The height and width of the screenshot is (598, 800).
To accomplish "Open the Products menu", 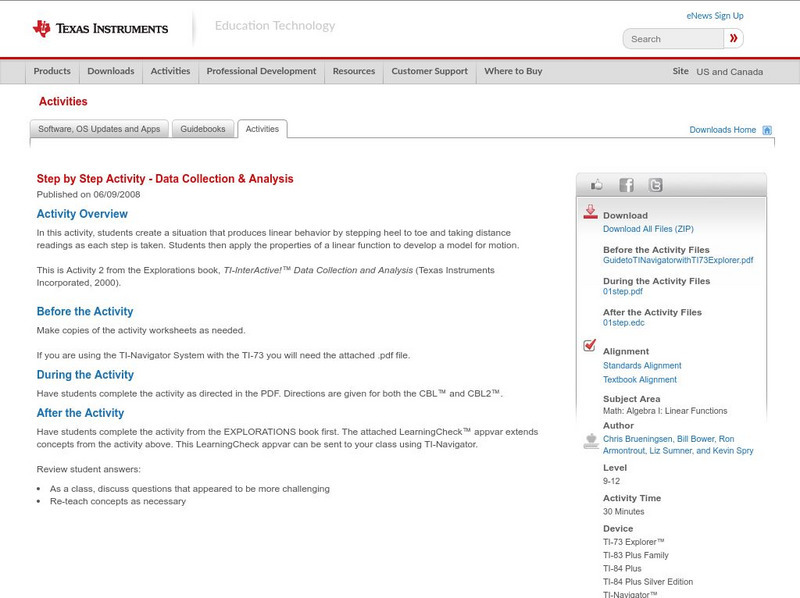I will pos(52,71).
